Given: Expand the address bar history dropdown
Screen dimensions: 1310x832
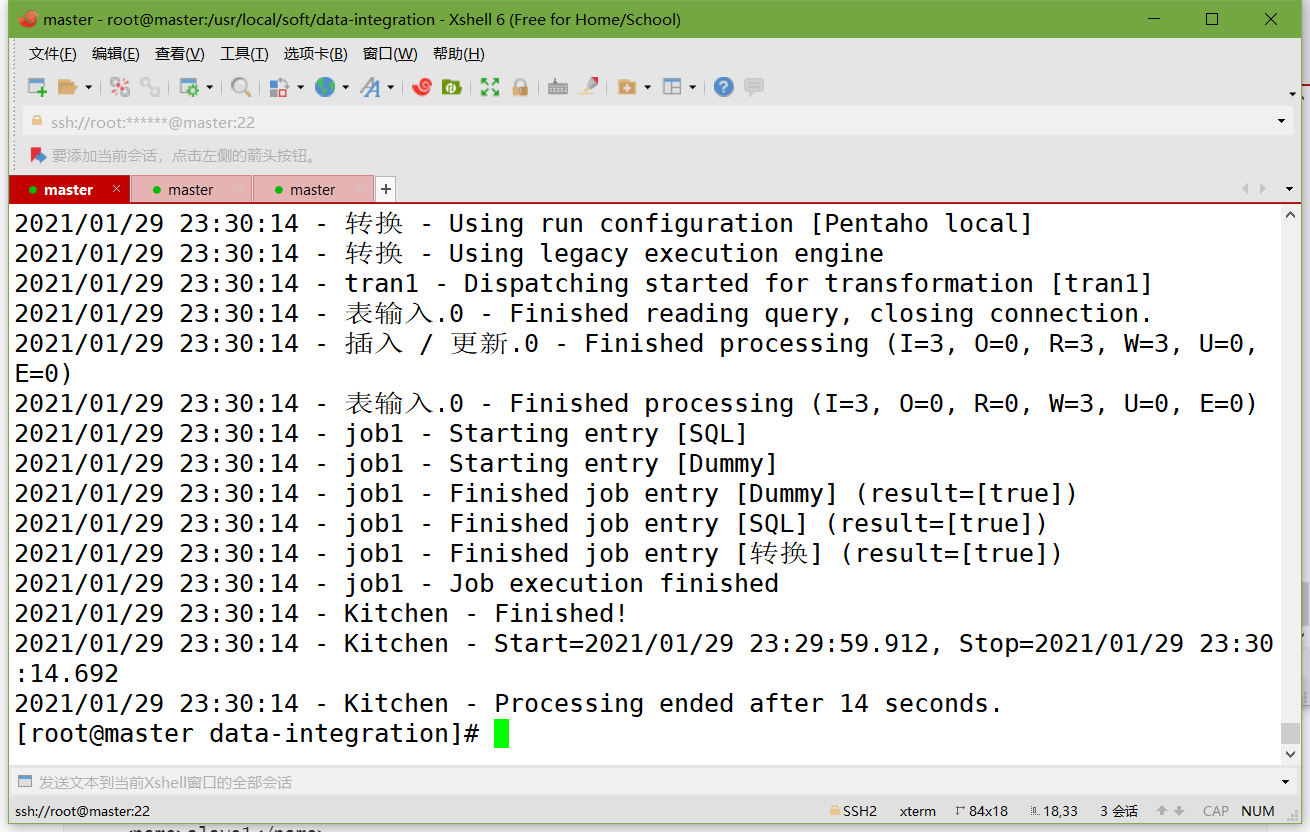Looking at the screenshot, I should [x=1282, y=122].
